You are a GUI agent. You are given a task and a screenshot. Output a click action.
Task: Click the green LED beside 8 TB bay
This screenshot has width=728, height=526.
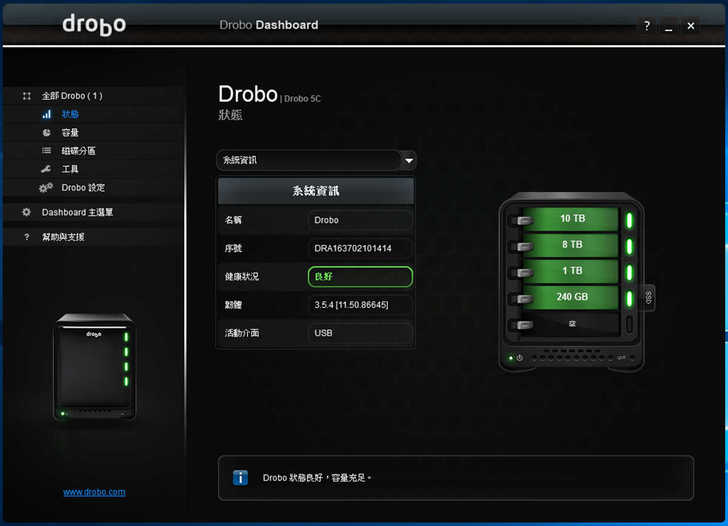[630, 246]
